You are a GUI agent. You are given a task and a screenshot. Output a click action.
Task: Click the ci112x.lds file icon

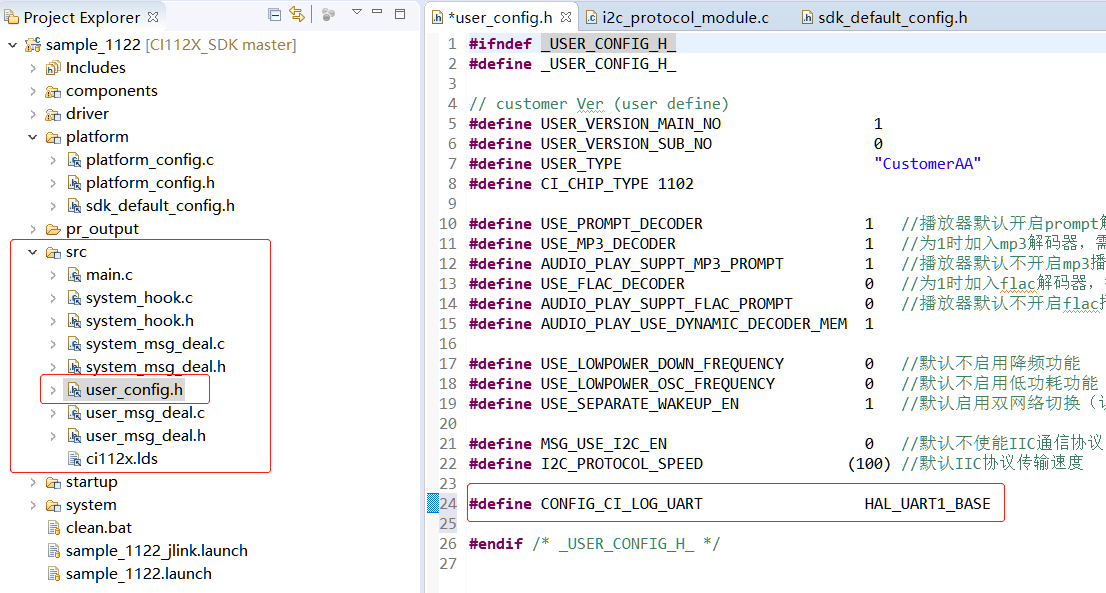pyautogui.click(x=74, y=459)
